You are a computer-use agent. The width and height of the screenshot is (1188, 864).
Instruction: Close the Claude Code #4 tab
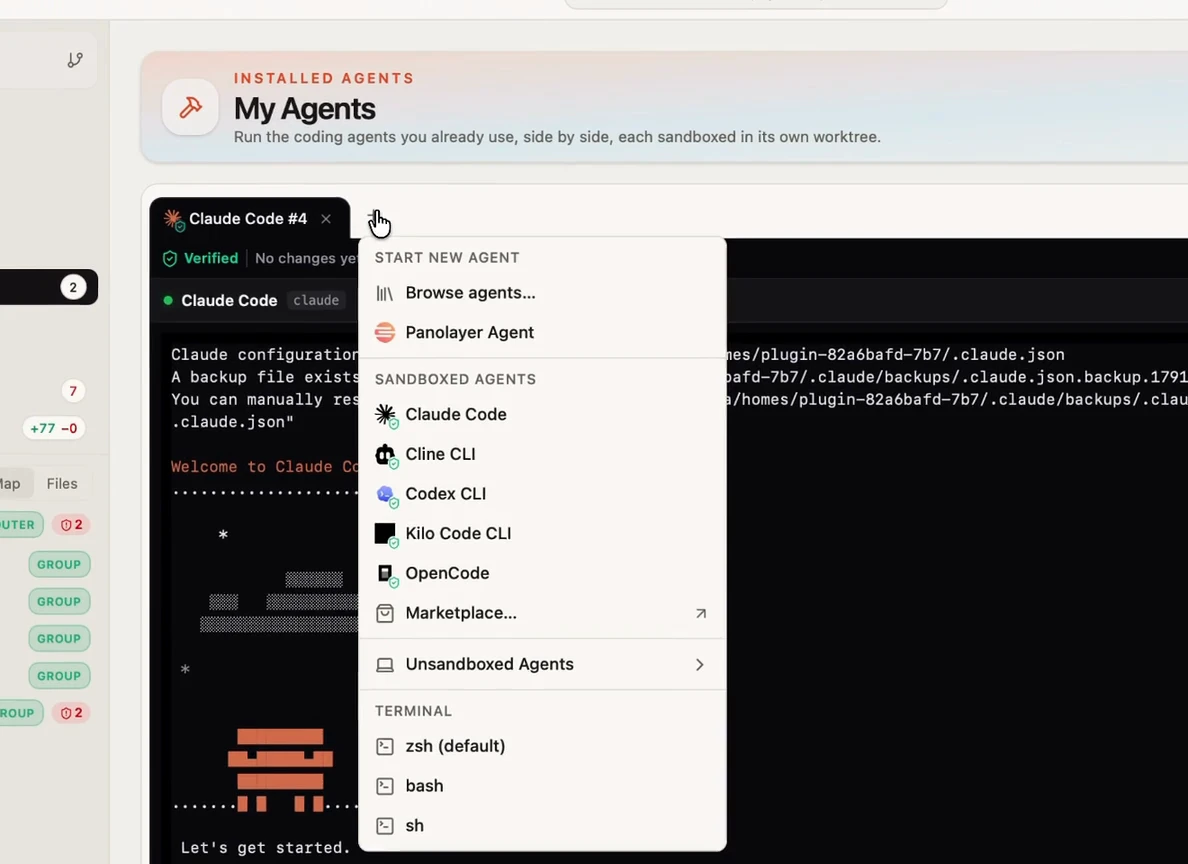[326, 219]
